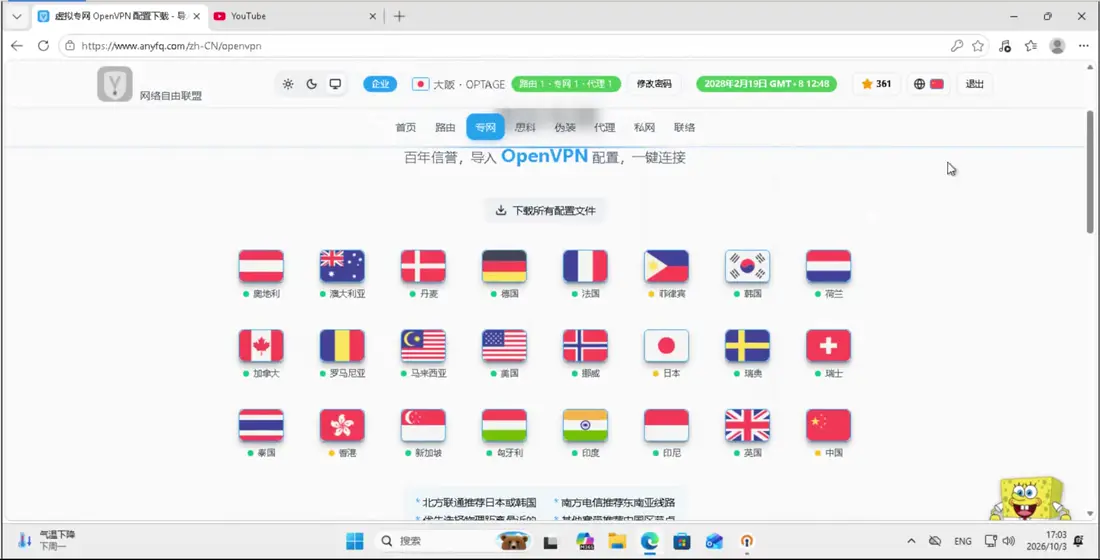1100x560 pixels.
Task: Select the Austria flag icon
Action: tap(261, 266)
